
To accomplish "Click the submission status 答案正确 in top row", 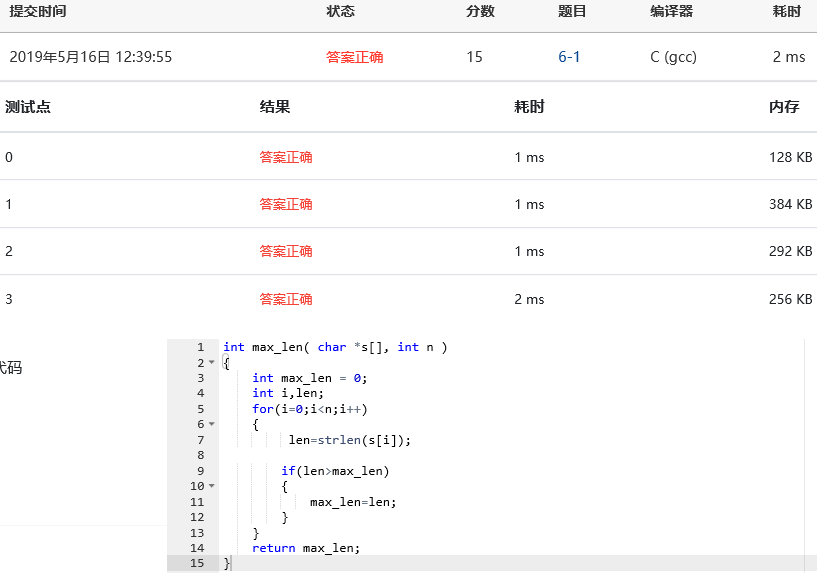I will tap(354, 57).
